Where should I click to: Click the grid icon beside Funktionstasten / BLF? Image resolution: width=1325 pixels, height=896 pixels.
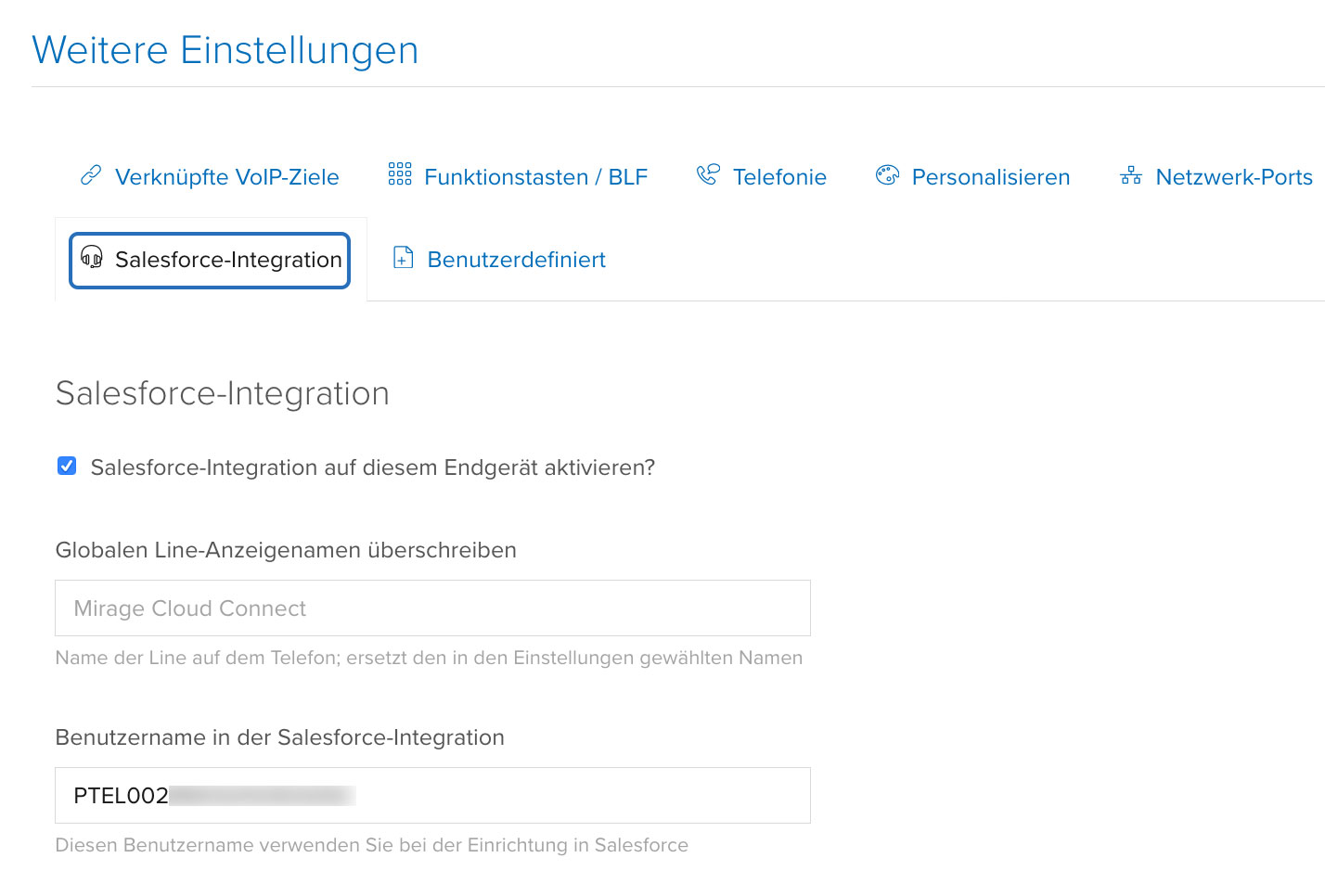point(400,174)
